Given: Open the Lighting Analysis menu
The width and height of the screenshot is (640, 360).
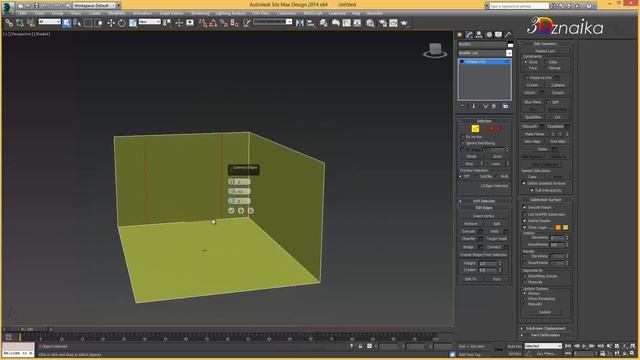Looking at the screenshot, I should click(x=231, y=13).
